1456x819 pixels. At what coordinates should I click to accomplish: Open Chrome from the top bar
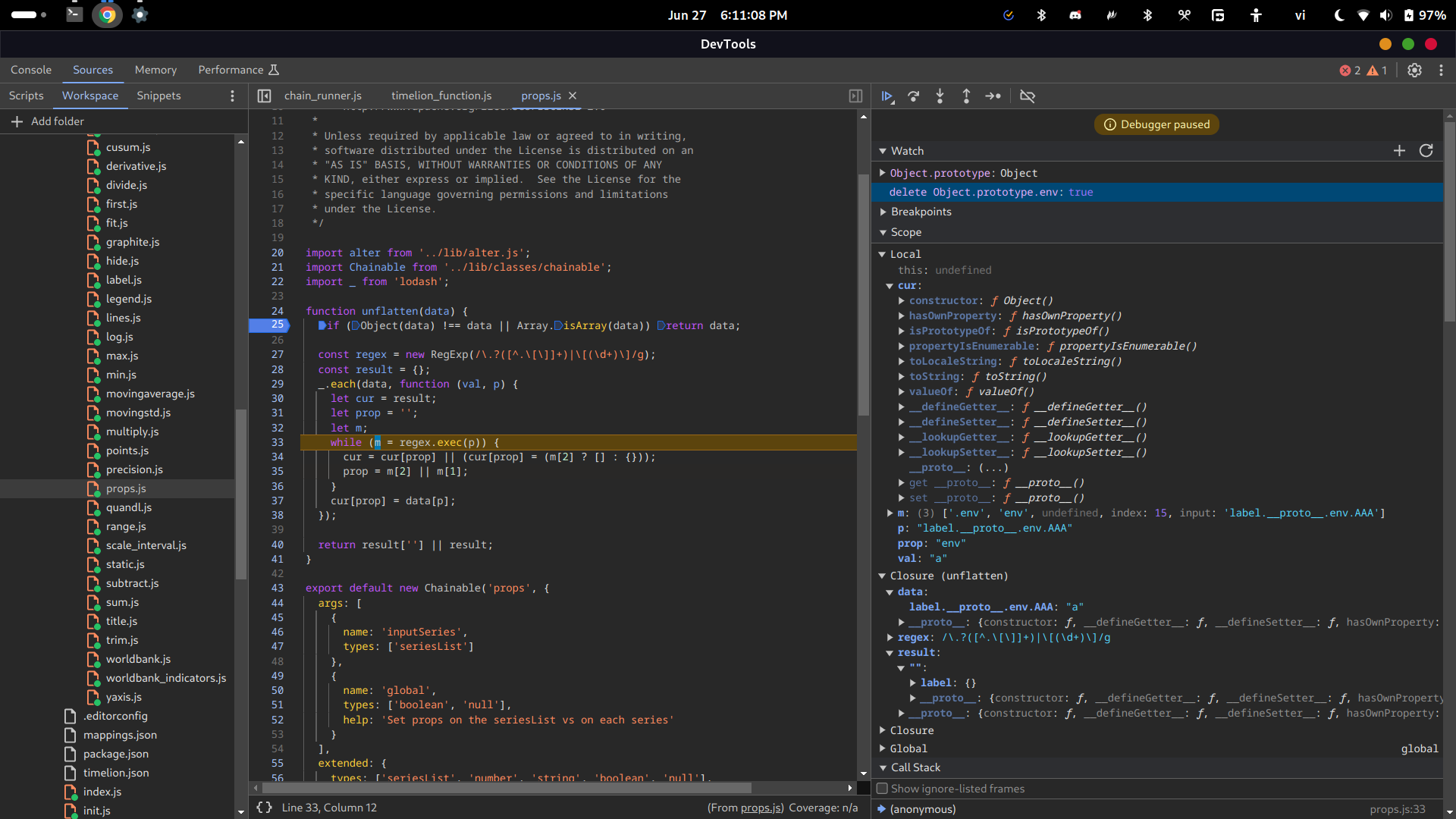[x=107, y=15]
